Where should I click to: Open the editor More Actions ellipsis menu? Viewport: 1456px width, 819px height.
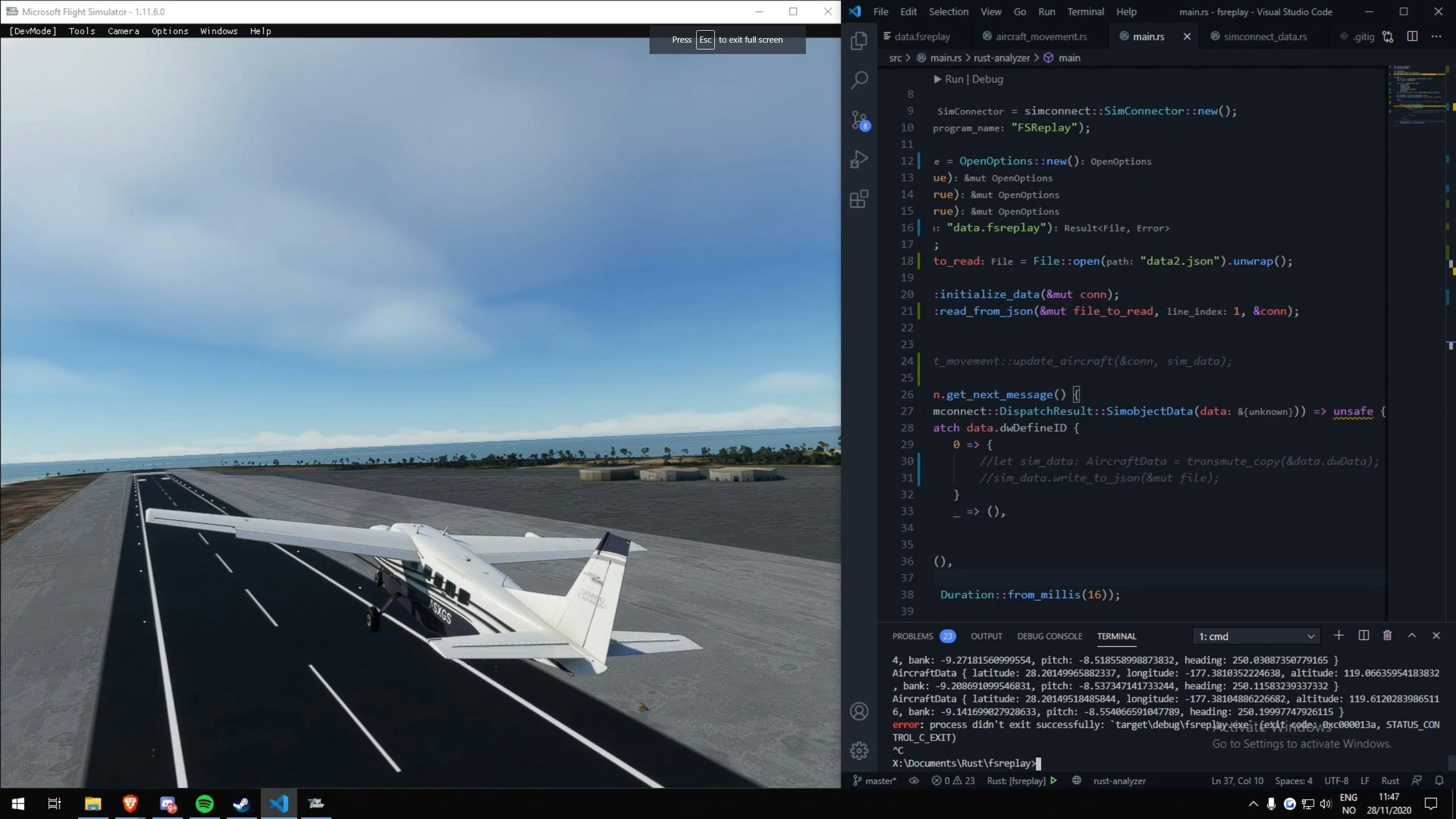click(1436, 36)
